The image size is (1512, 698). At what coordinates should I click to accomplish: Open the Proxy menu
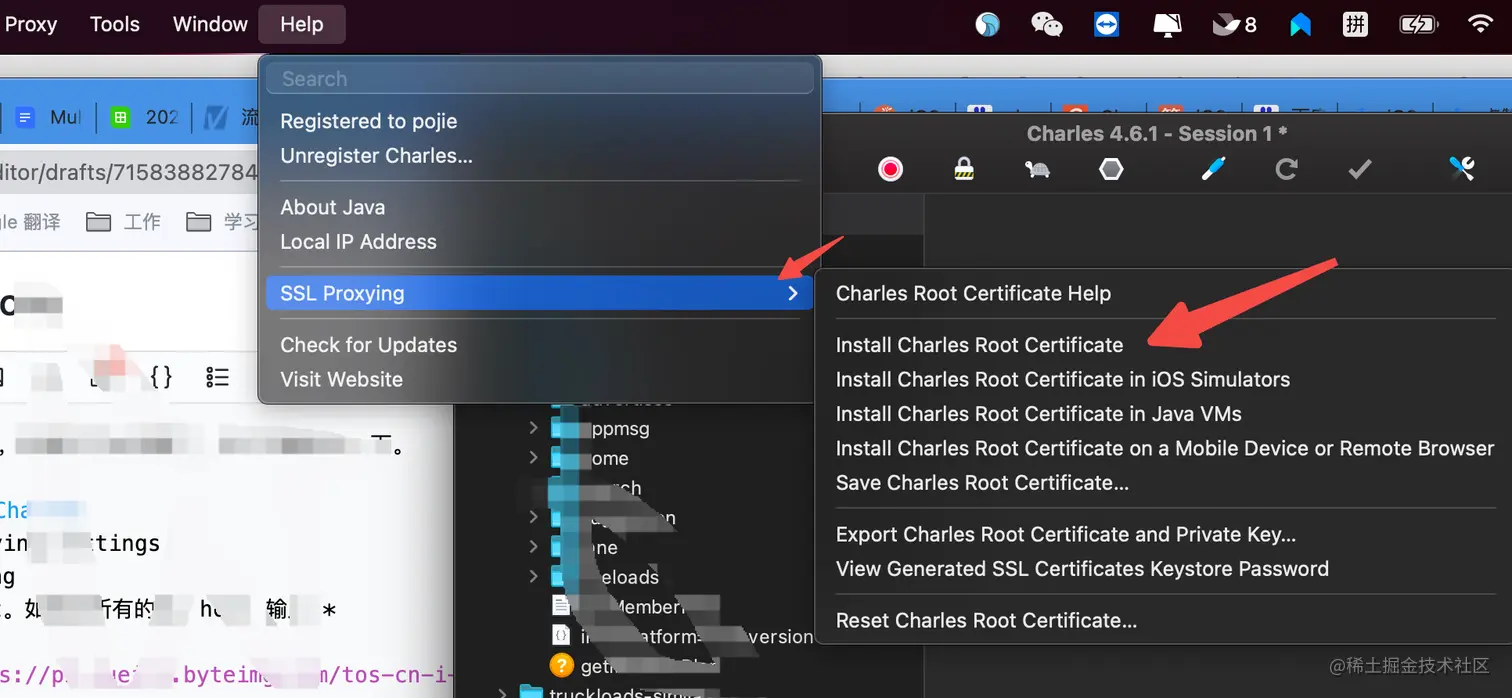pyautogui.click(x=30, y=24)
